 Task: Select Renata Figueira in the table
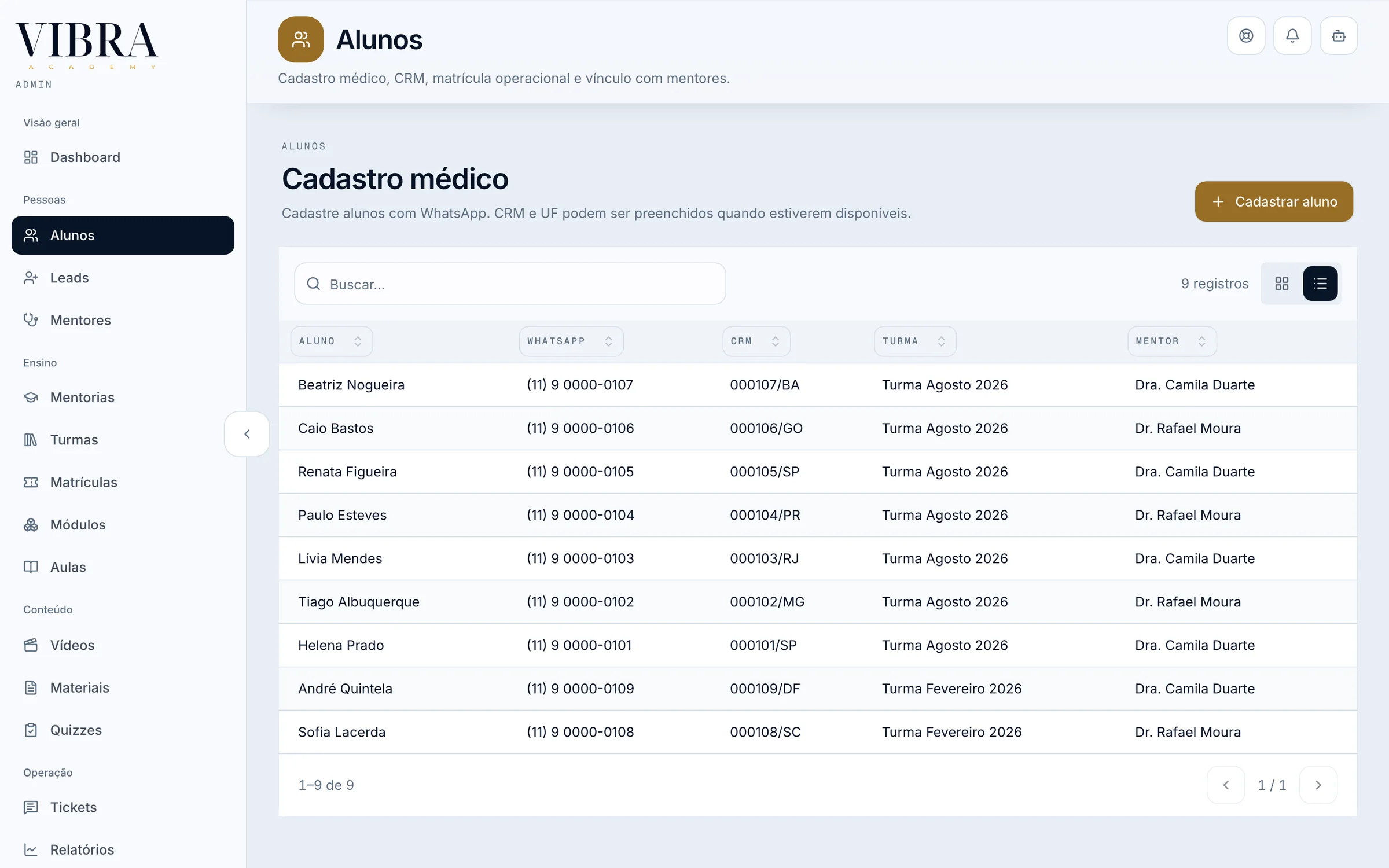click(x=347, y=472)
